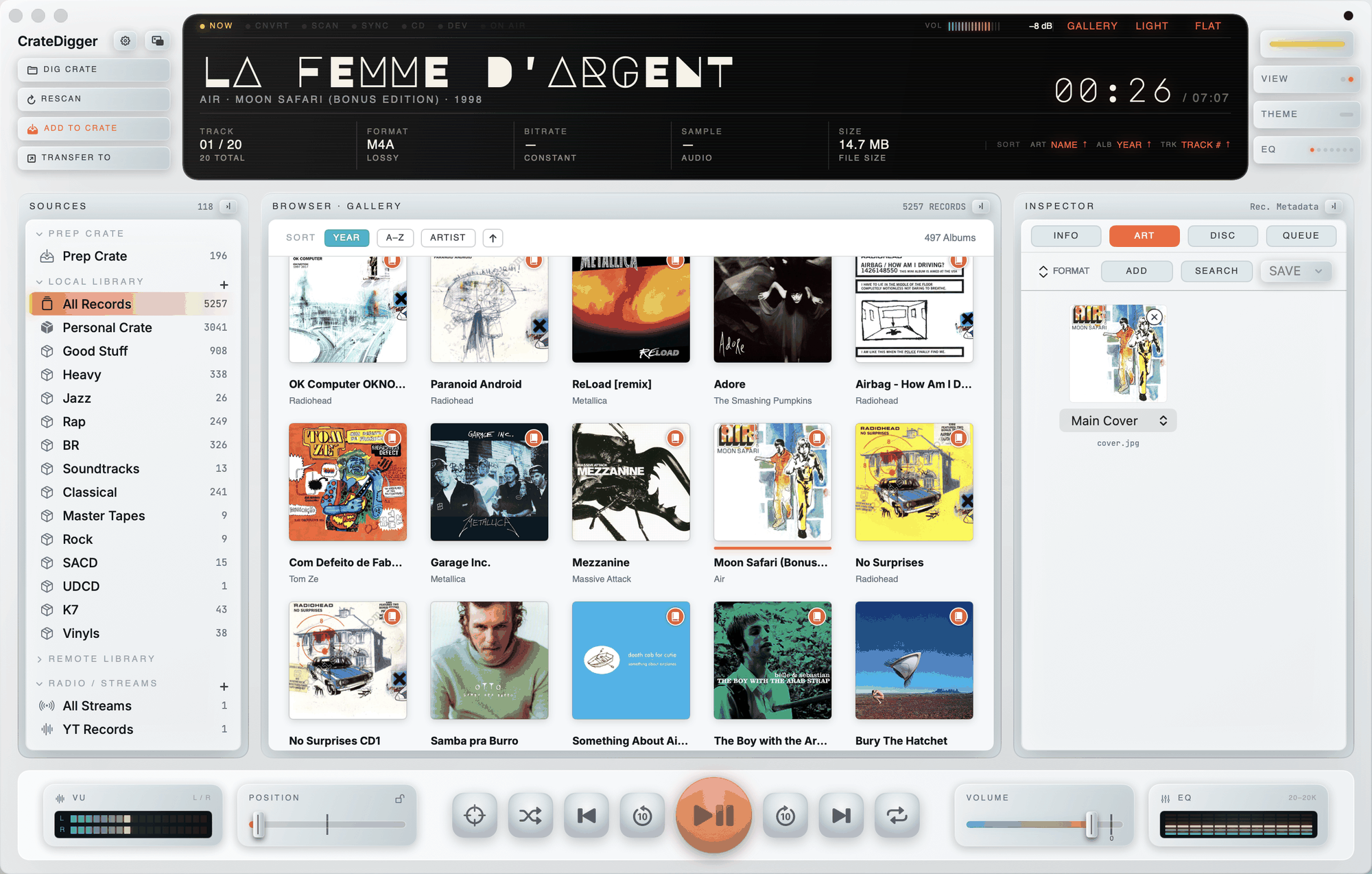Image resolution: width=1372 pixels, height=874 pixels.
Task: Select All Streams item
Action: [133, 706]
